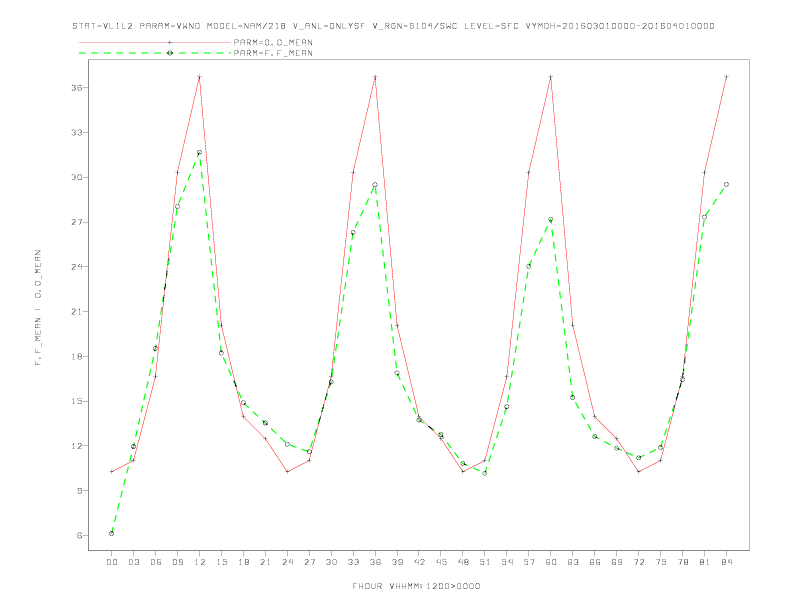Click the red line peak at hour 12

(x=200, y=77)
